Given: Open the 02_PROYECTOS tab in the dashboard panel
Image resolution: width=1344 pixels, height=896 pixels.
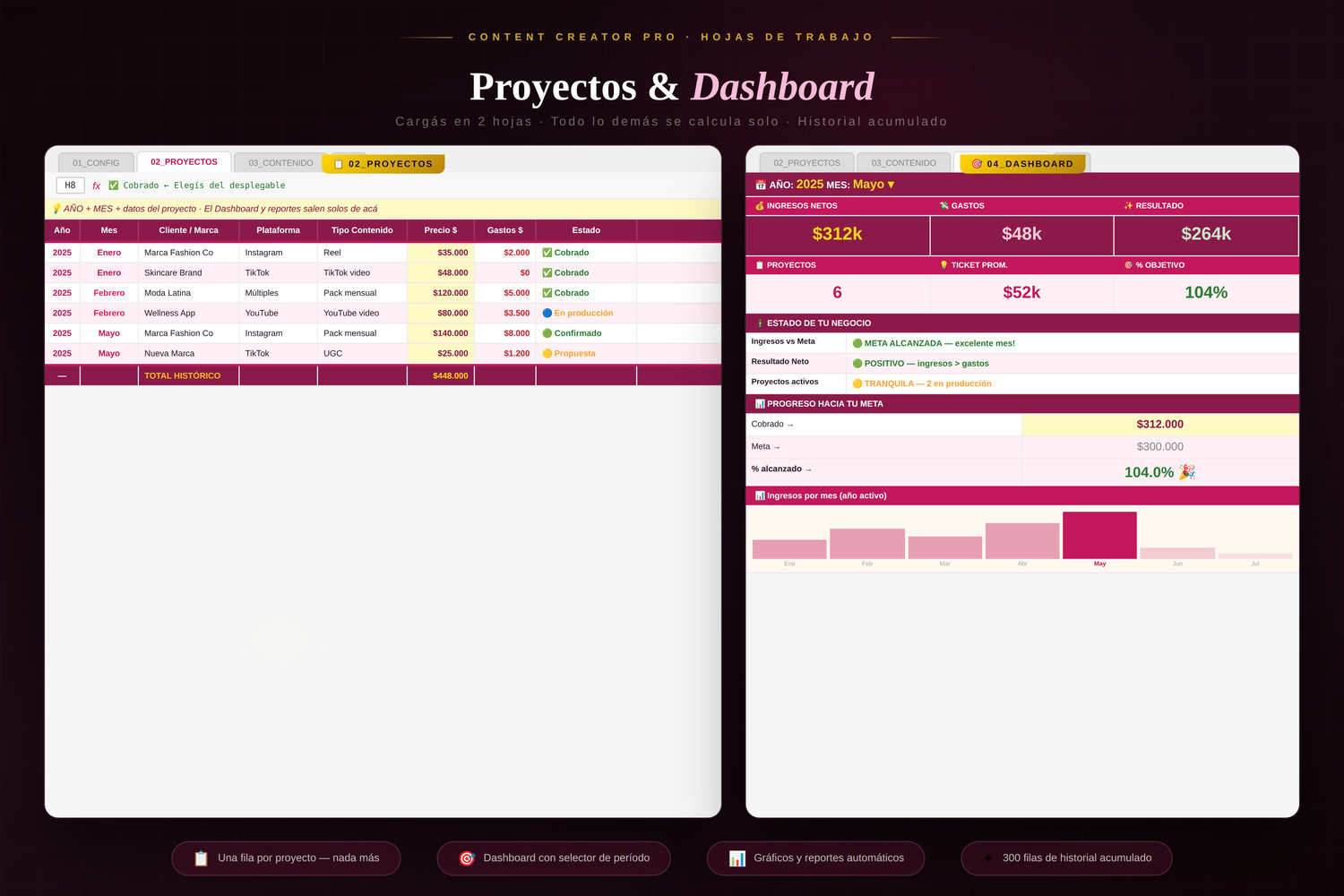Looking at the screenshot, I should coord(806,163).
